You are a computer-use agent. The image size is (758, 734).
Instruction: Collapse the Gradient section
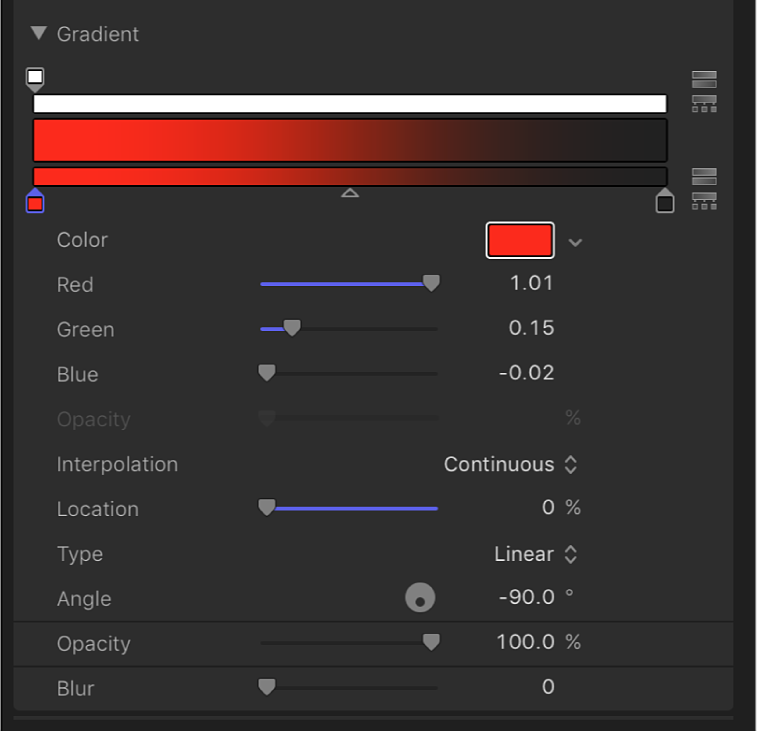tap(39, 33)
